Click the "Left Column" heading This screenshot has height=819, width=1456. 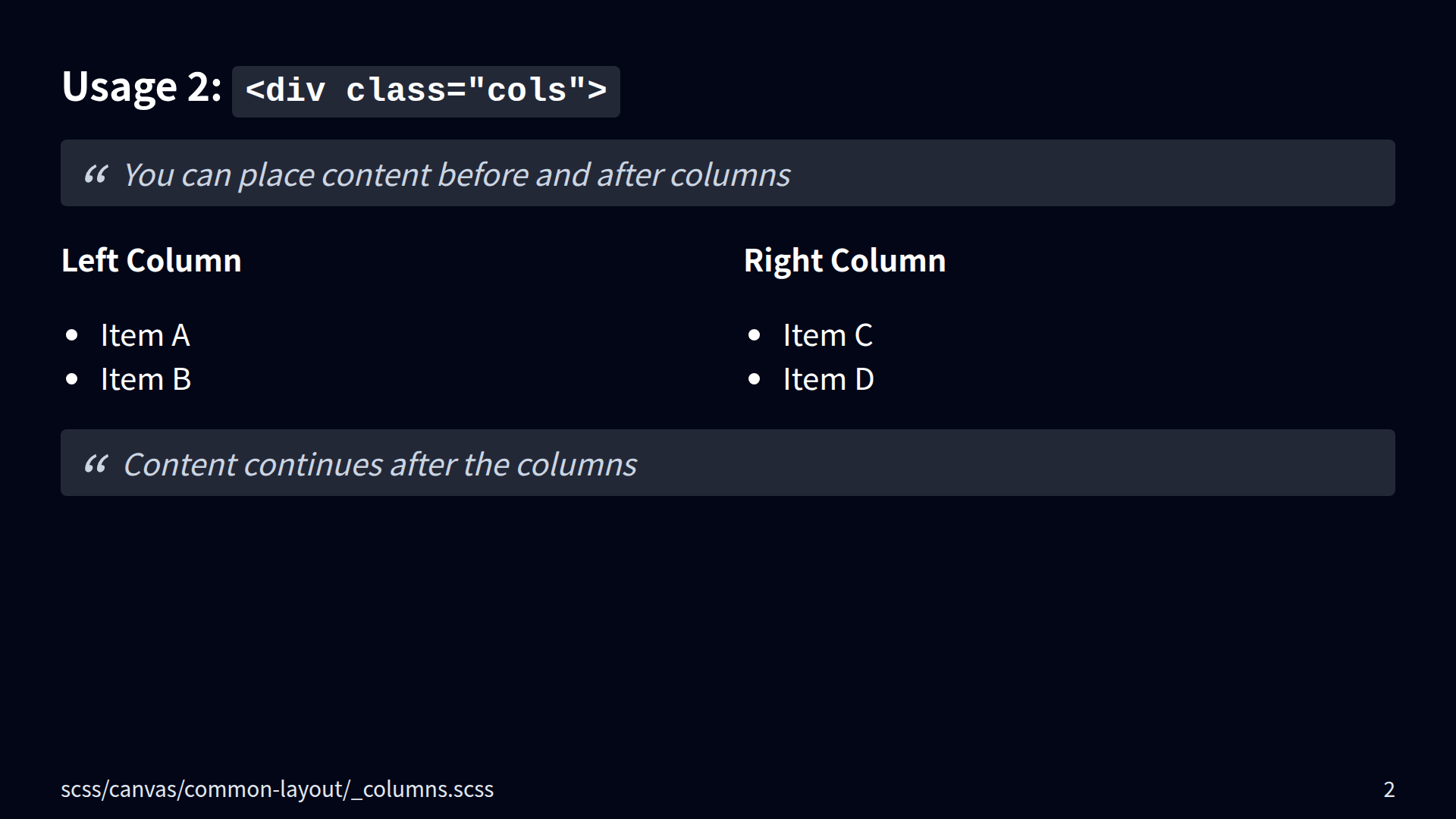click(x=152, y=261)
